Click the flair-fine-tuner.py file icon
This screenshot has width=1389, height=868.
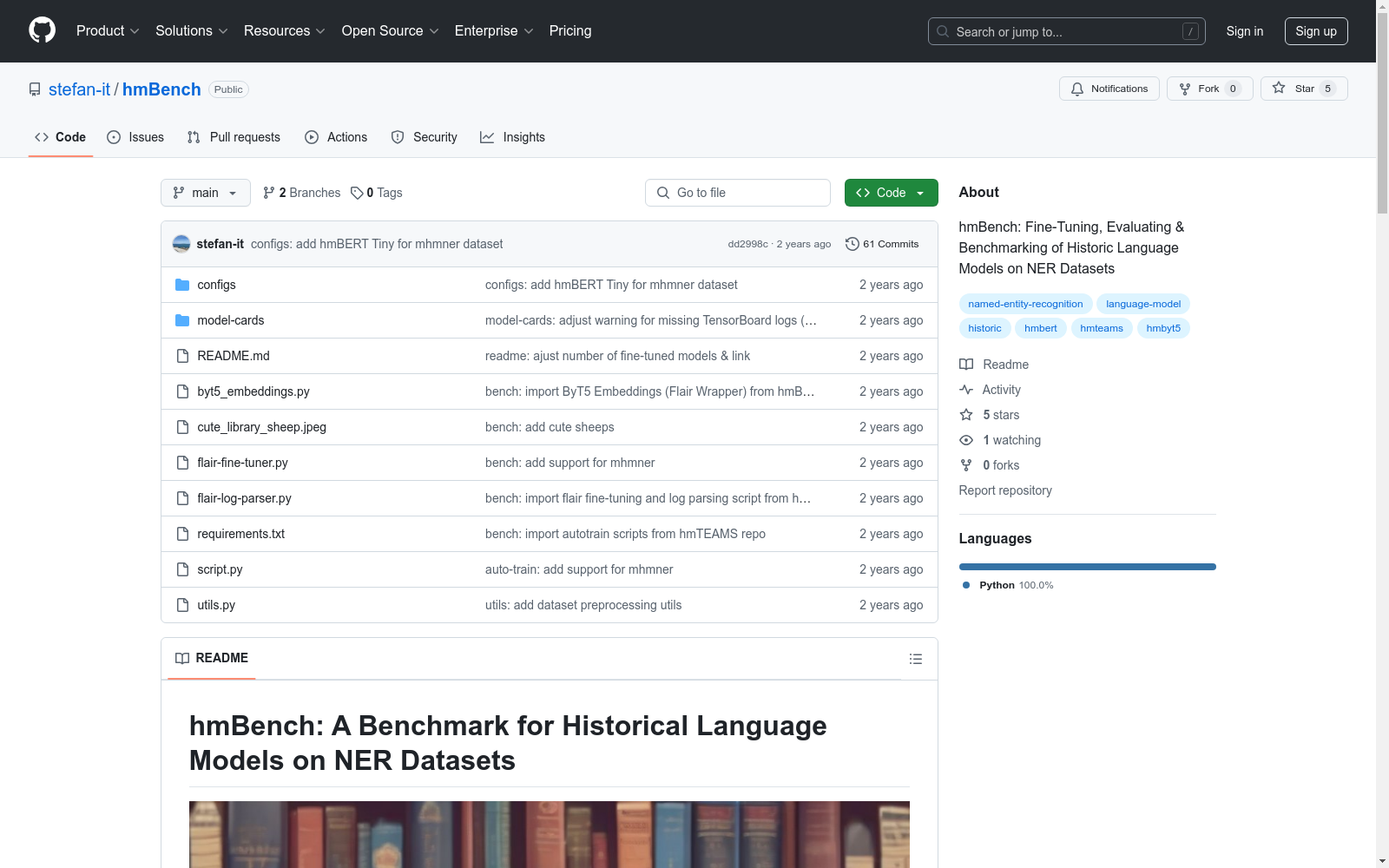pos(182,463)
